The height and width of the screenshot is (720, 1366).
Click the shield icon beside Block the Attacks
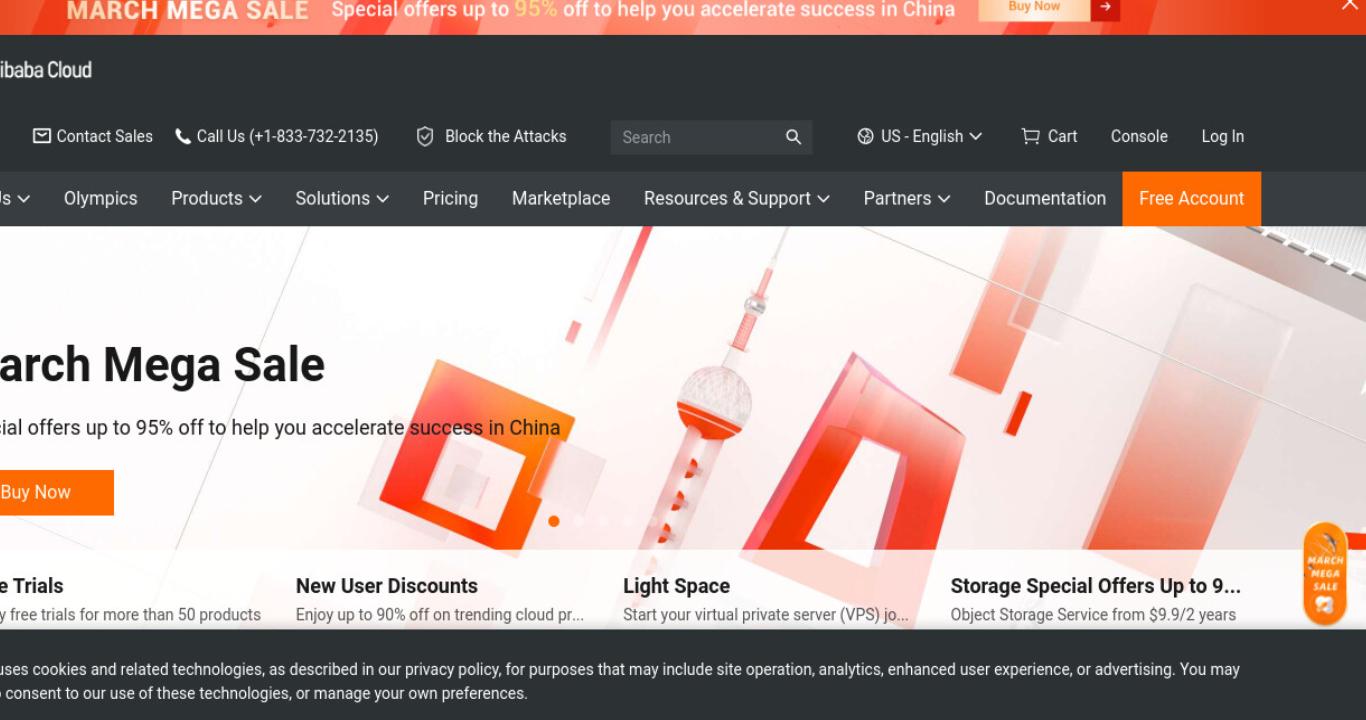(x=425, y=136)
